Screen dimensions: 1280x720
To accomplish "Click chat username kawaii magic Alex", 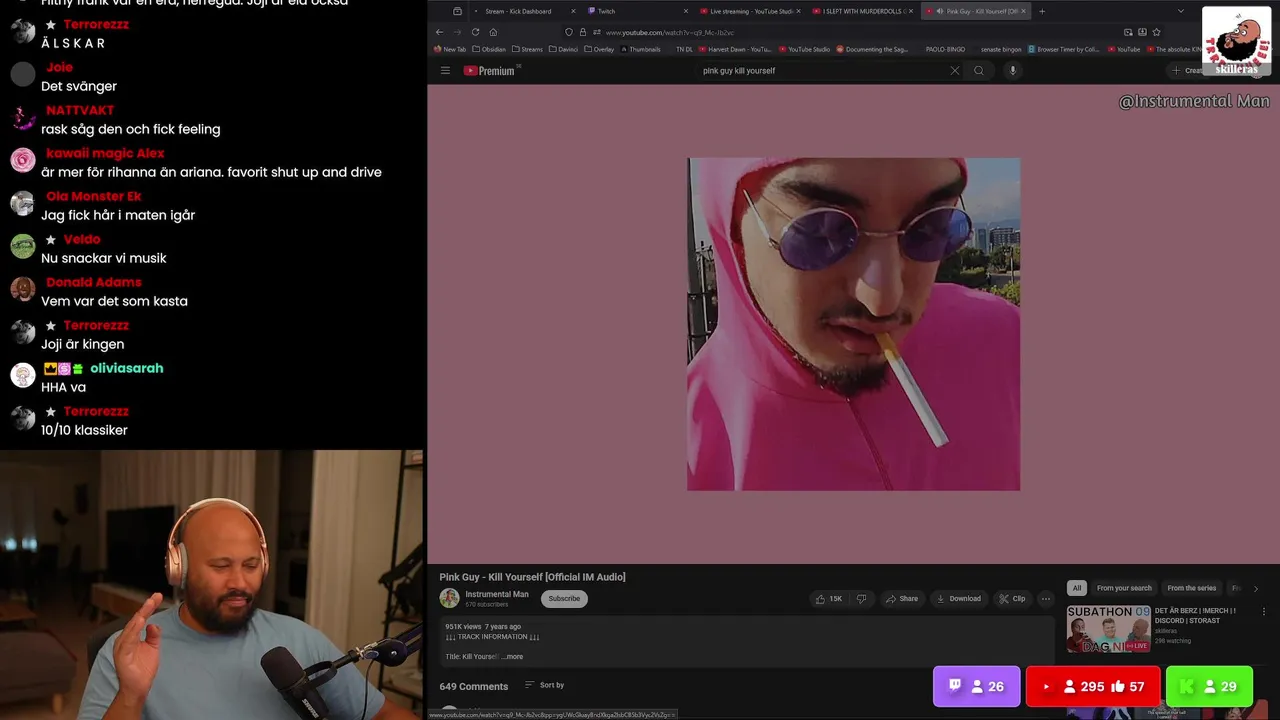I will (105, 153).
